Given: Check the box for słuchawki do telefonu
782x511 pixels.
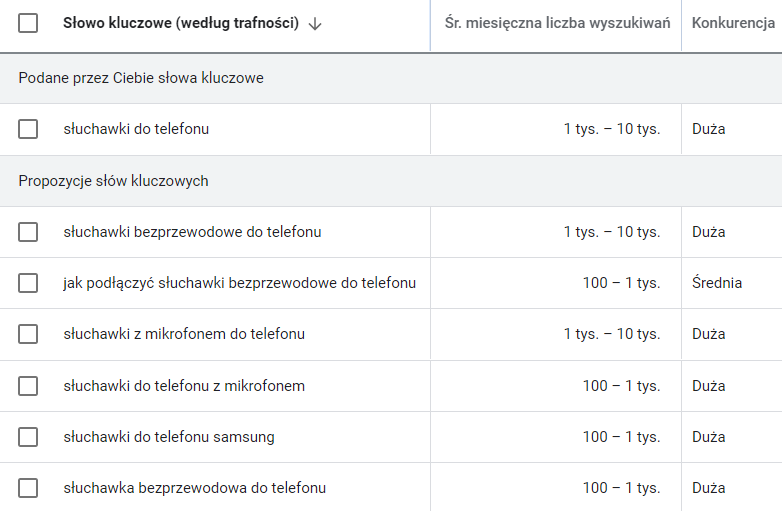Looking at the screenshot, I should pyautogui.click(x=28, y=129).
